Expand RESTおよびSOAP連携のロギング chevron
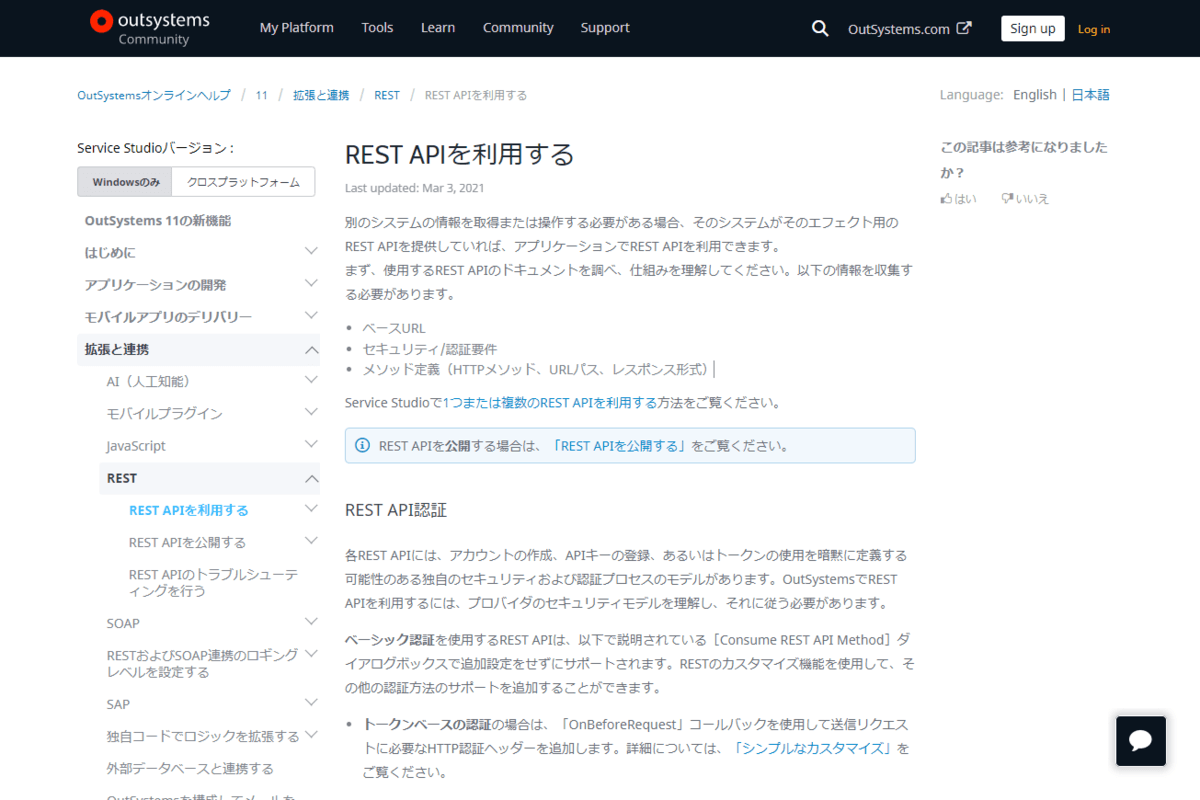The image size is (1200, 800). tap(311, 655)
